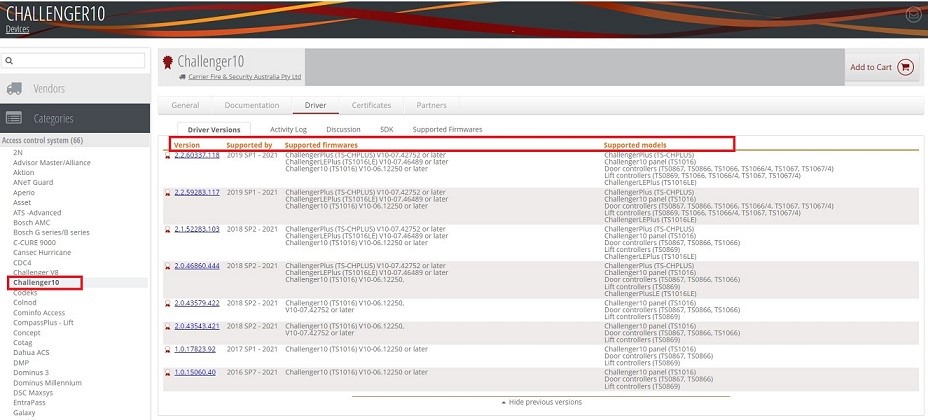The width and height of the screenshot is (928, 420).
Task: Click the download icon beside version 2.1.52283.103
Action: (x=167, y=230)
